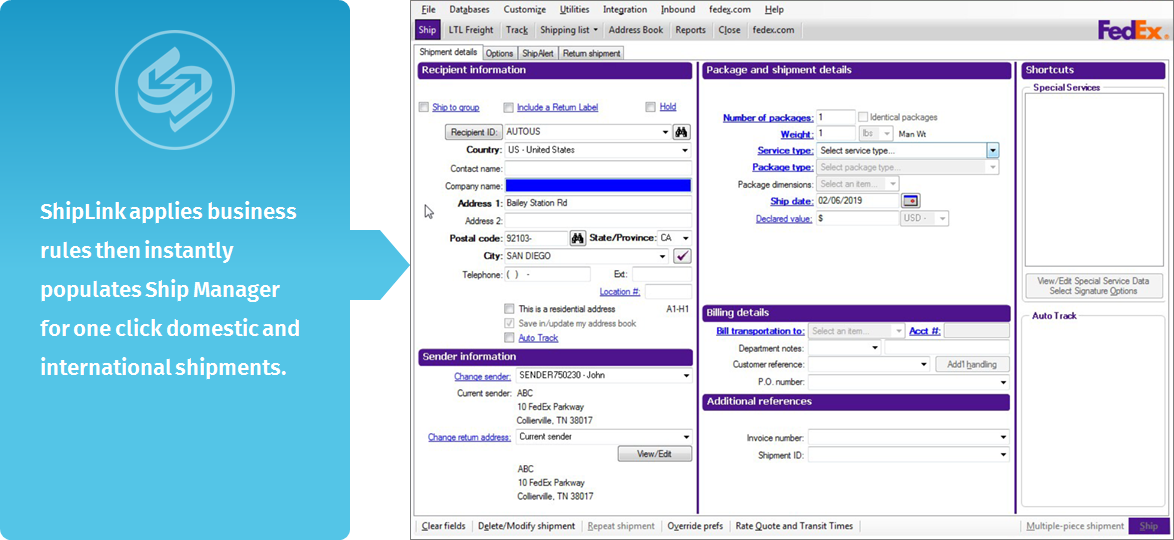
Task: Click the Declared value link
Action: pyautogui.click(x=784, y=219)
